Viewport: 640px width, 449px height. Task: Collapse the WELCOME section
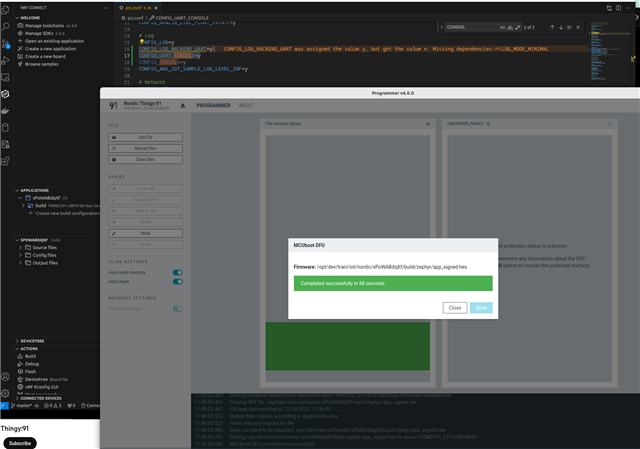(17, 18)
